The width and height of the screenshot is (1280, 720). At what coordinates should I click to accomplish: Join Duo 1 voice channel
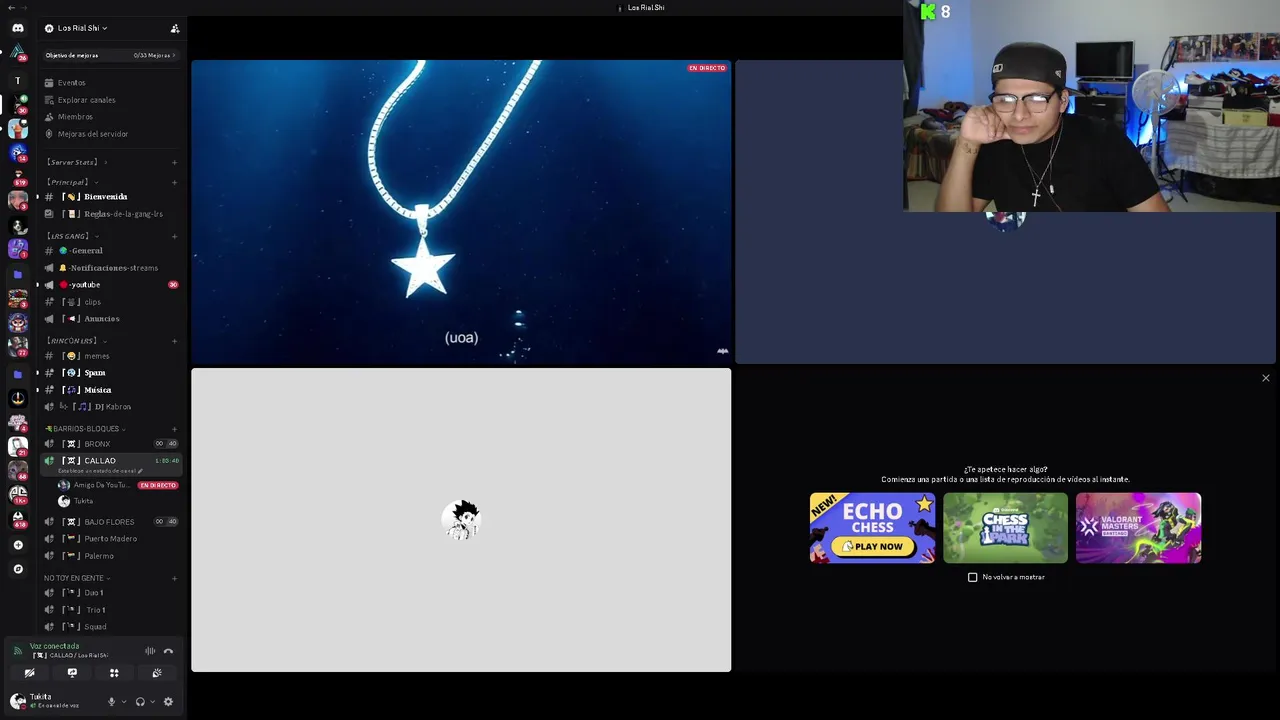[110, 593]
